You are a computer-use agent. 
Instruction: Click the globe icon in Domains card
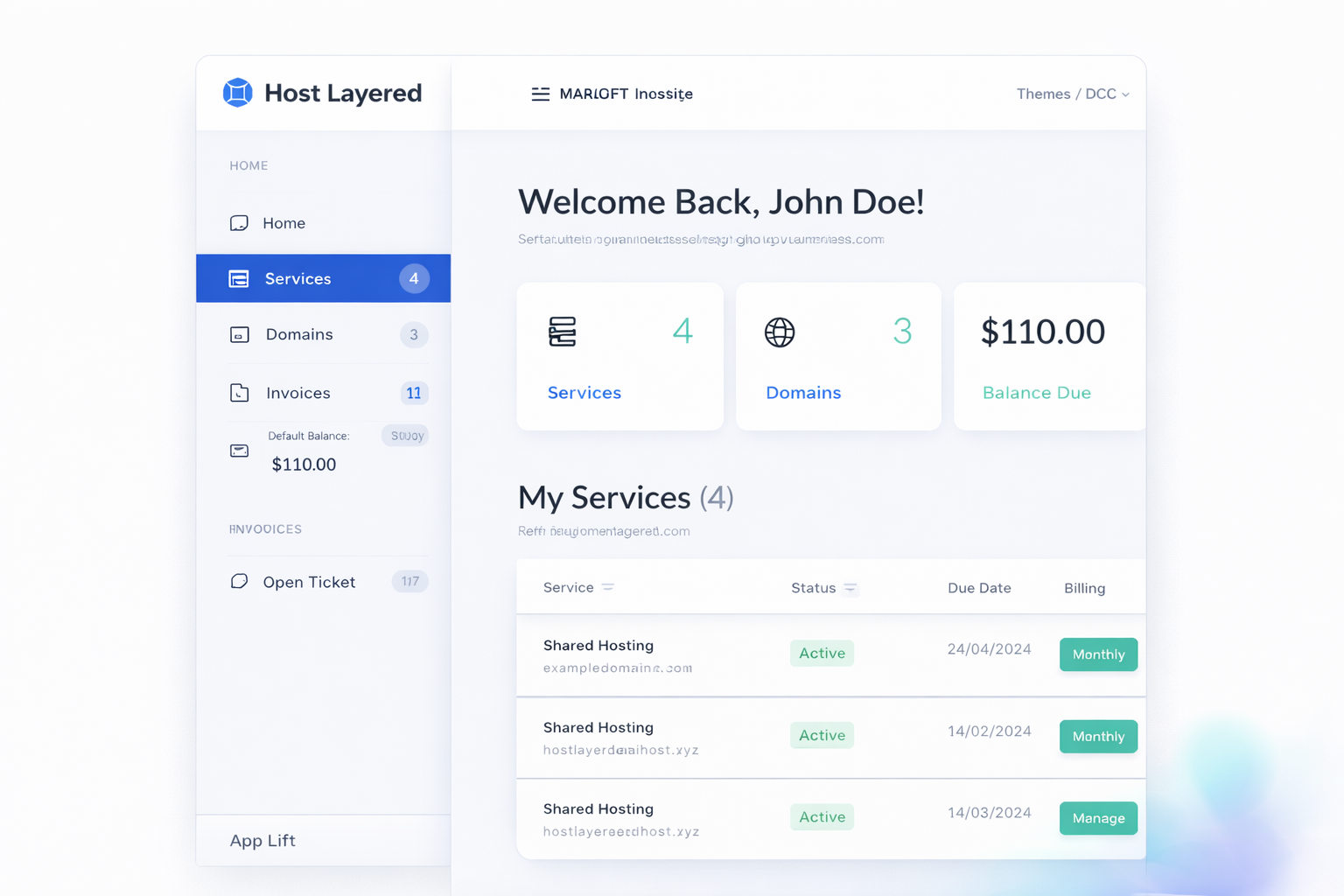[x=780, y=332]
